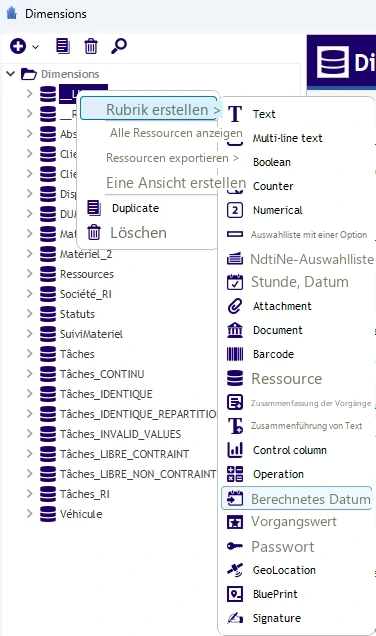Viewport: 376px width, 636px height.
Task: Click the Dimensions app icon in title bar
Action: [11, 13]
